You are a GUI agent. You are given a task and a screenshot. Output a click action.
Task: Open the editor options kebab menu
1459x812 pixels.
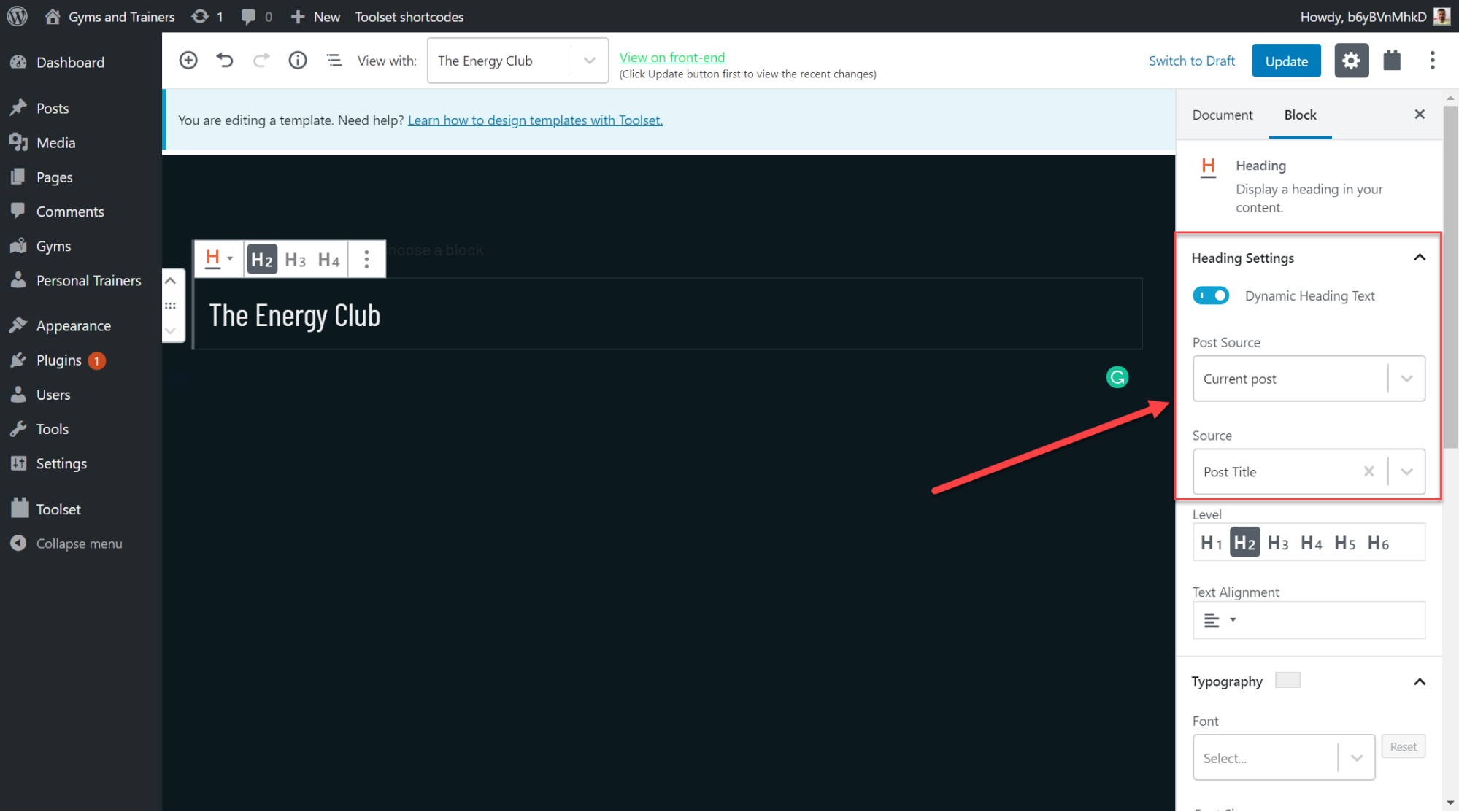click(1432, 60)
